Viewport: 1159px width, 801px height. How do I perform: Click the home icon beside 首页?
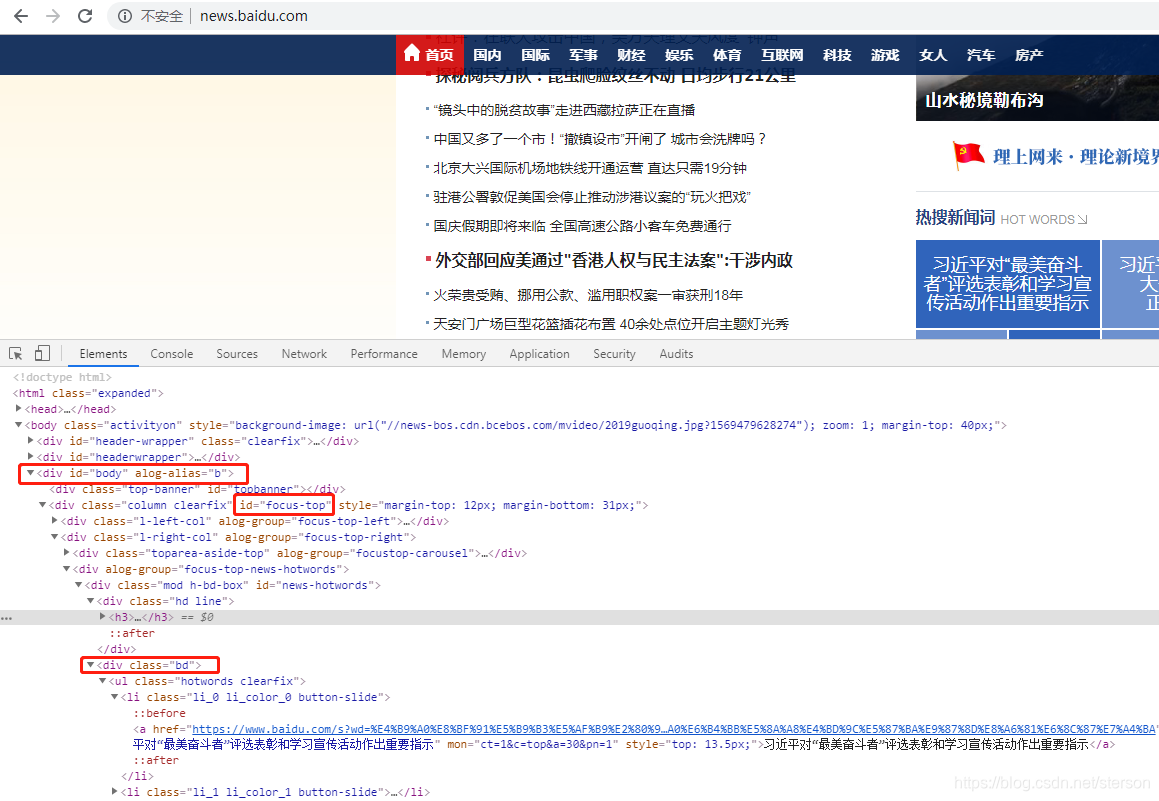click(412, 52)
